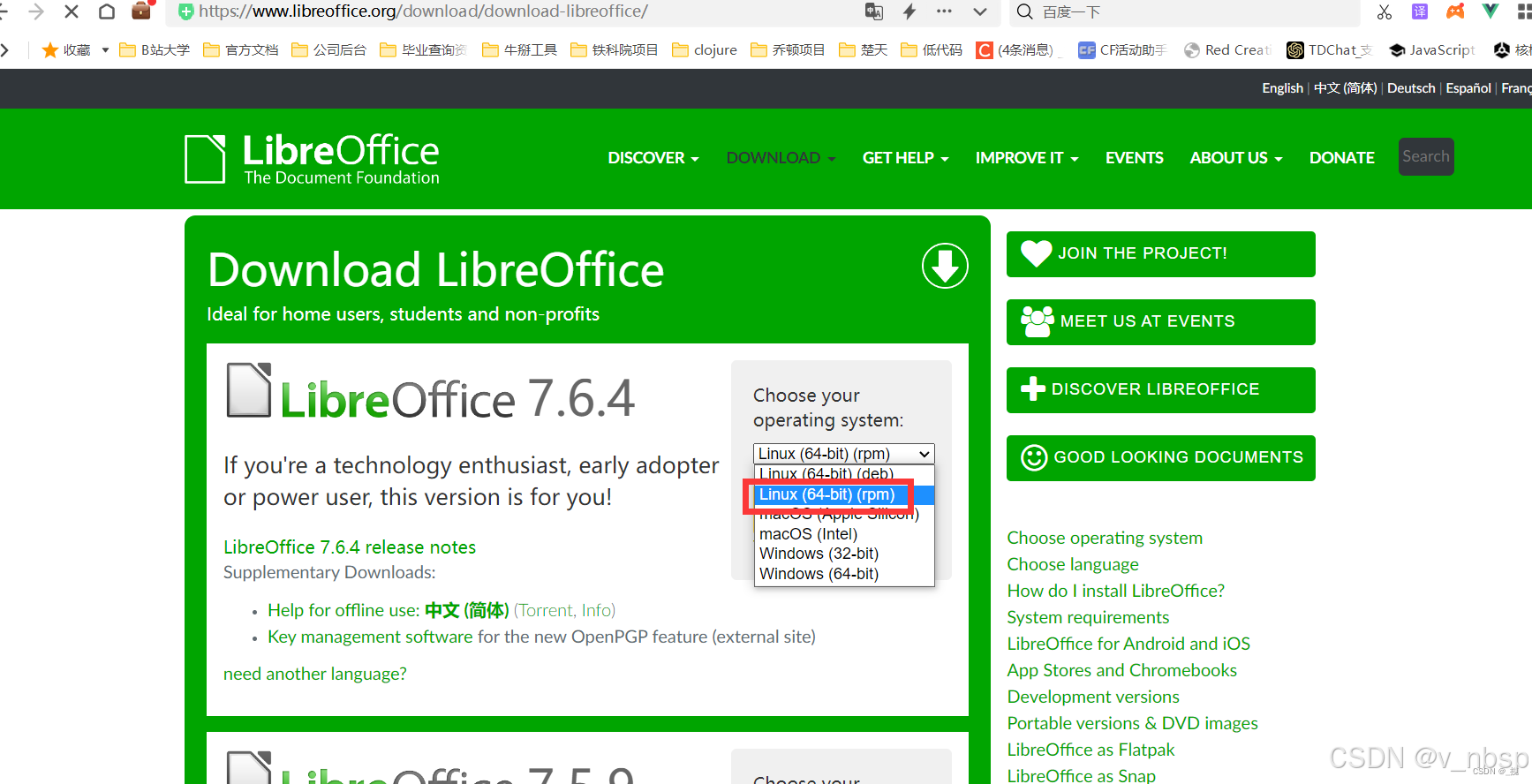Image resolution: width=1532 pixels, height=784 pixels.
Task: Choose macOS (Intel) from the list
Action: point(843,534)
